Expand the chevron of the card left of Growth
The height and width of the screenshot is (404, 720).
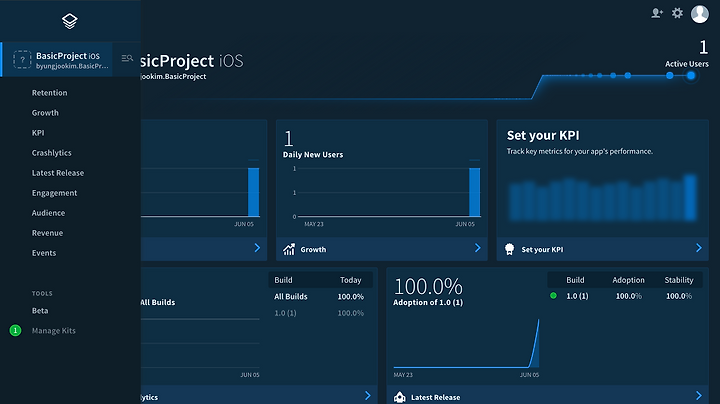coord(257,248)
